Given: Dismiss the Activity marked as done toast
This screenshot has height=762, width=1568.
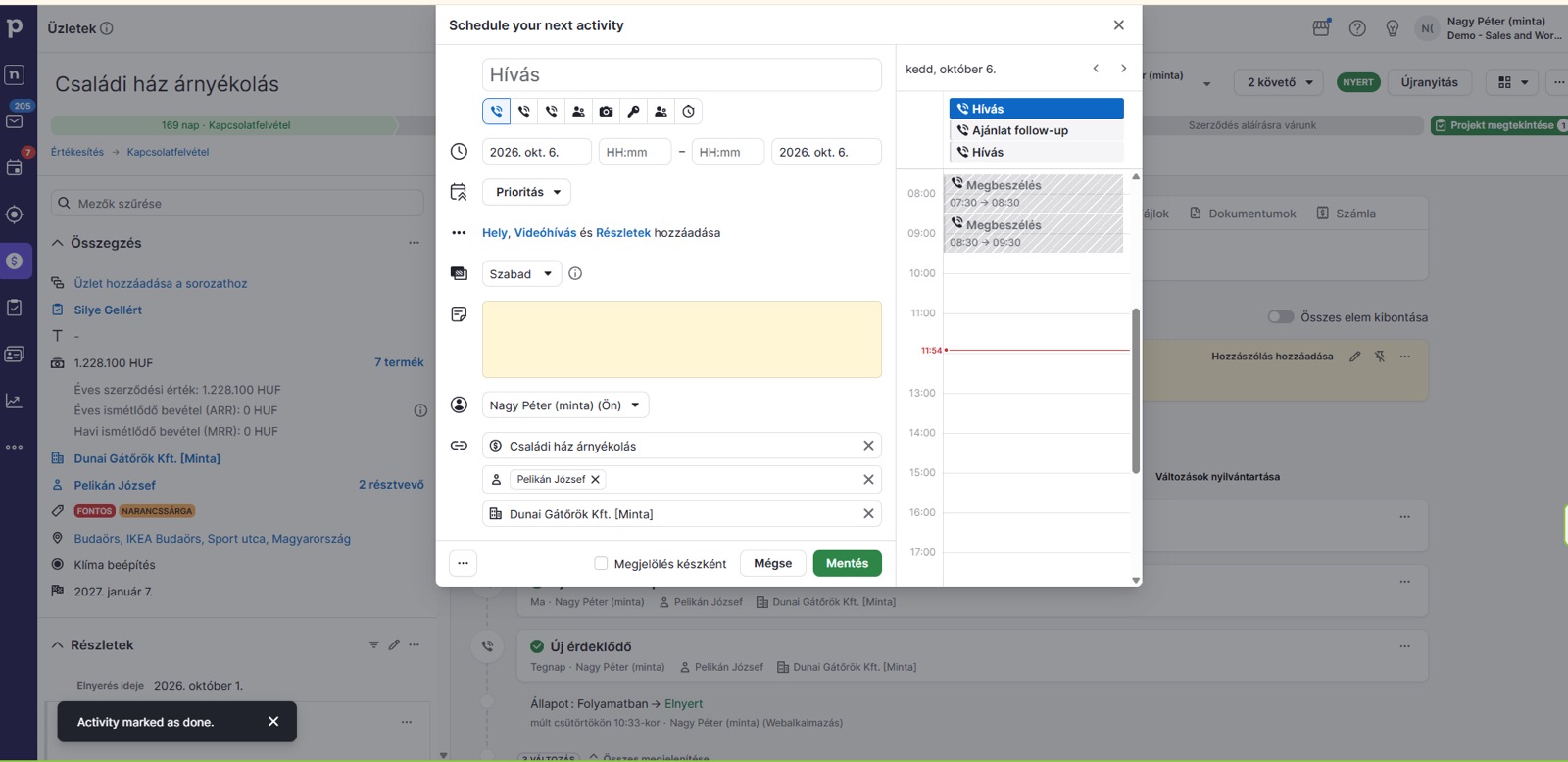Looking at the screenshot, I should click(x=273, y=722).
